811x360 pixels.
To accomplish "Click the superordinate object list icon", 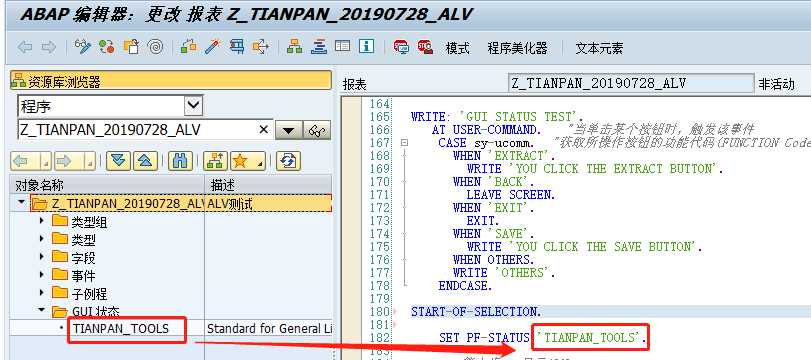I will (x=216, y=161).
